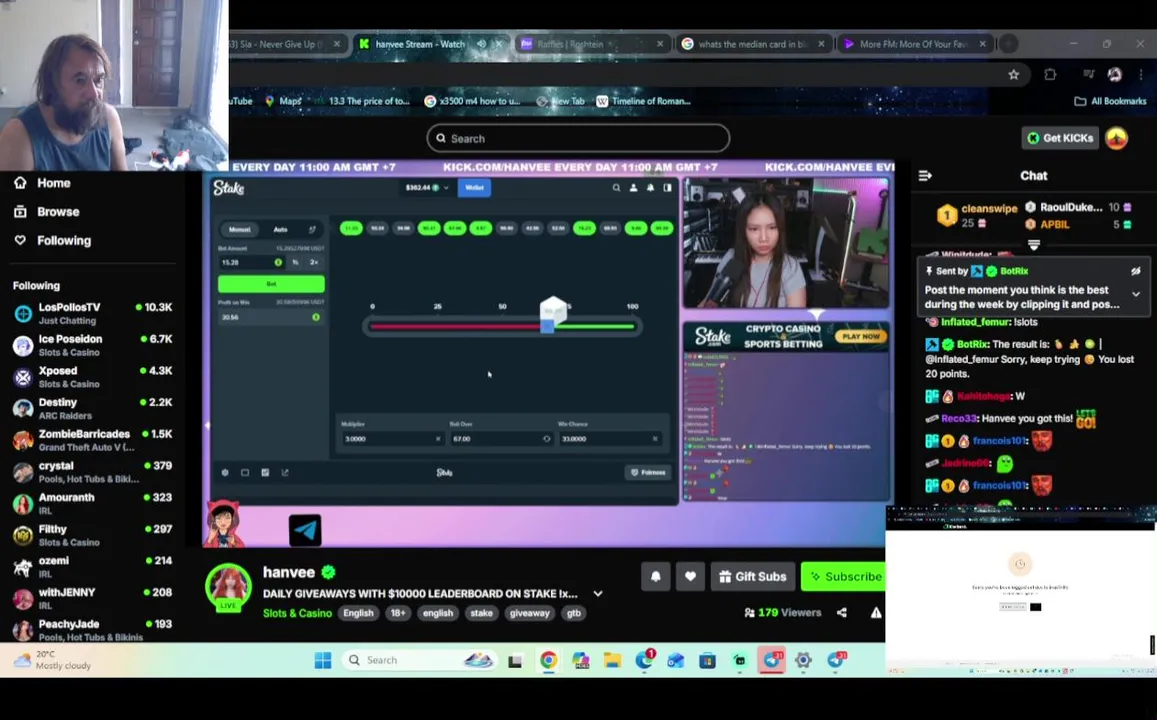
Task: Click the Windows taskbar search box
Action: 419,660
